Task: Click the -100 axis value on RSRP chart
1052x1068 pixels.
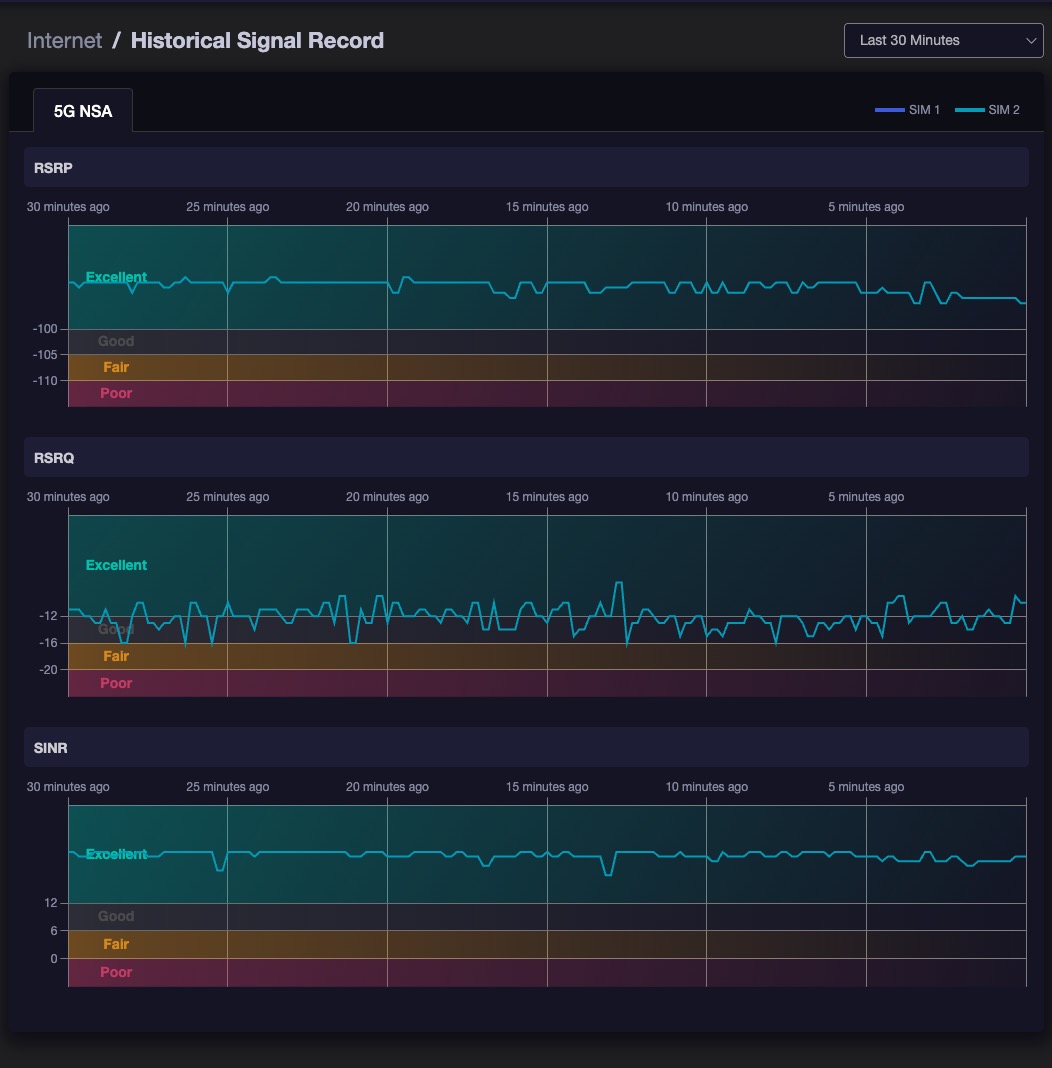Action: [44, 329]
